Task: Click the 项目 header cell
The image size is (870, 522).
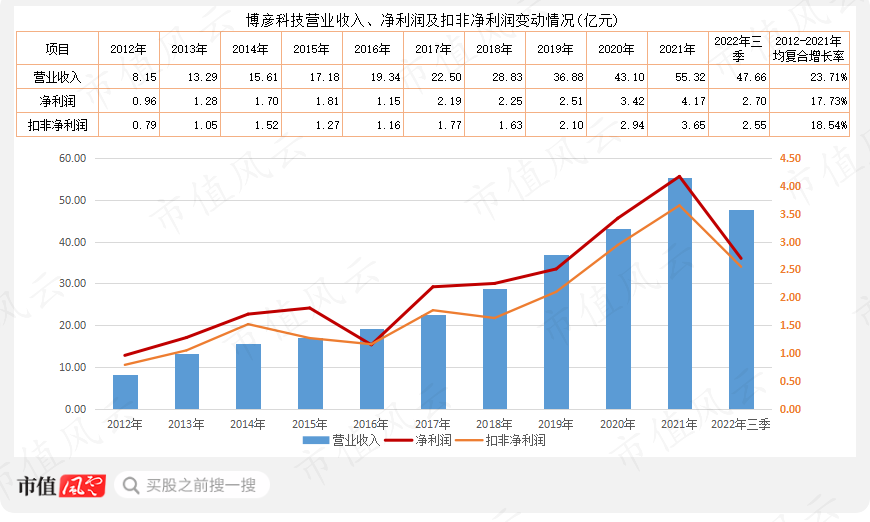Action: click(x=57, y=49)
